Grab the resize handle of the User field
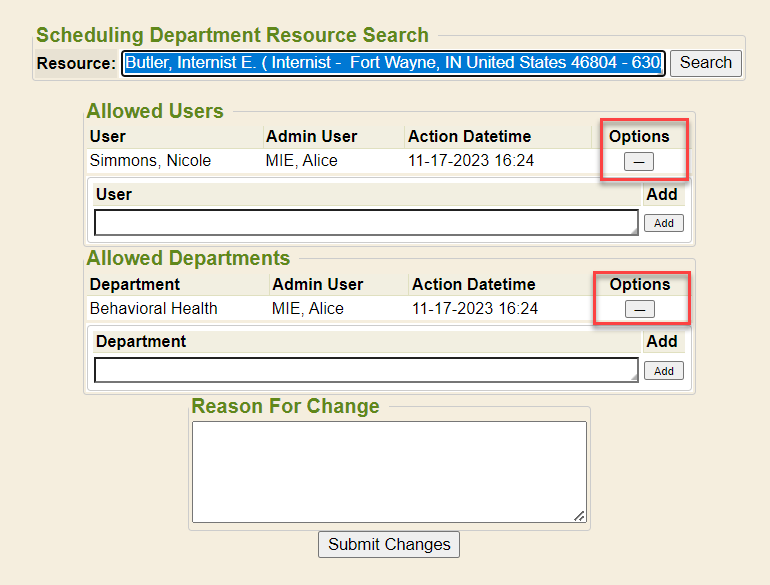Screen dimensions: 770x585 pos(633,230)
